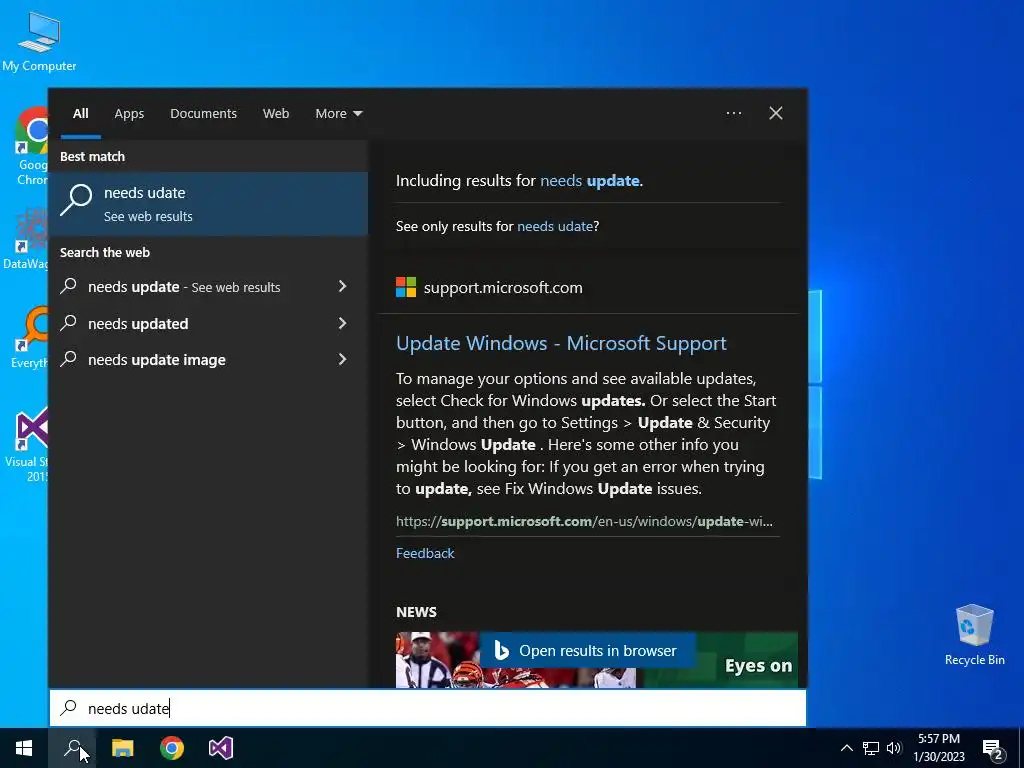Click the taskbar search magnifier icon
1024x768 pixels.
point(72,748)
